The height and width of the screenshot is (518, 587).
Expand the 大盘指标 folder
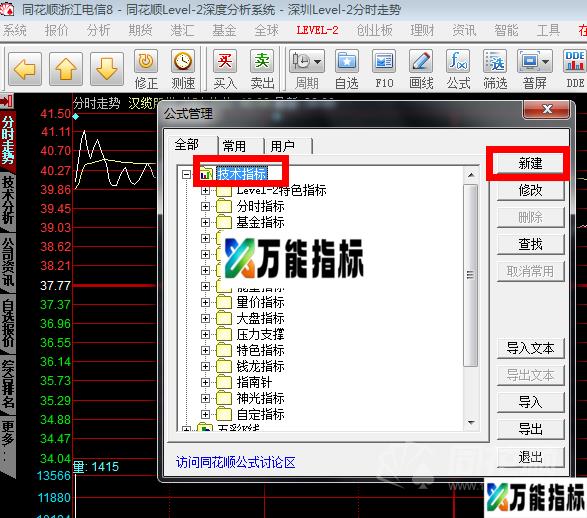pos(205,319)
